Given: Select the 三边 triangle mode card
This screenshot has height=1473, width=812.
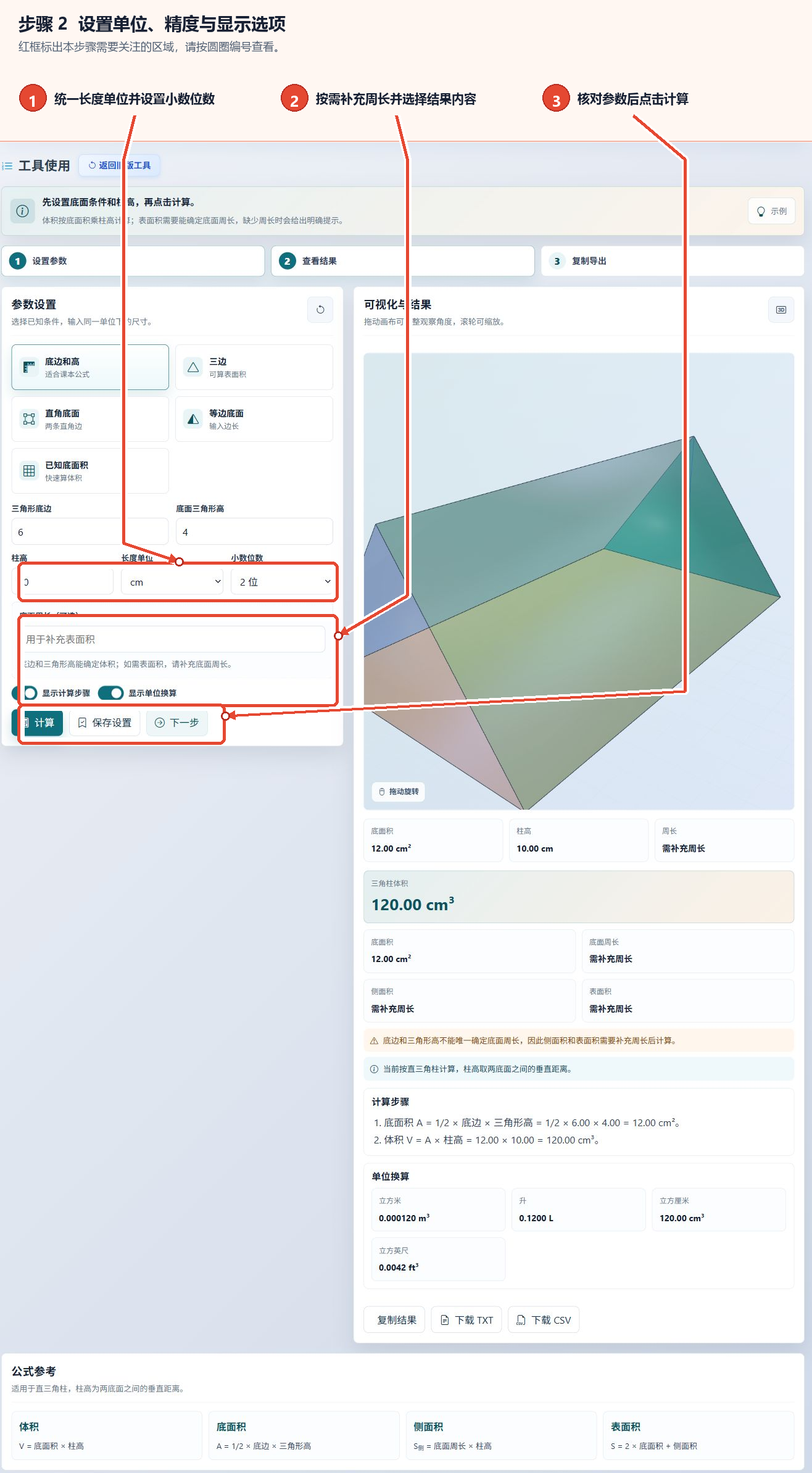Looking at the screenshot, I should pos(254,367).
